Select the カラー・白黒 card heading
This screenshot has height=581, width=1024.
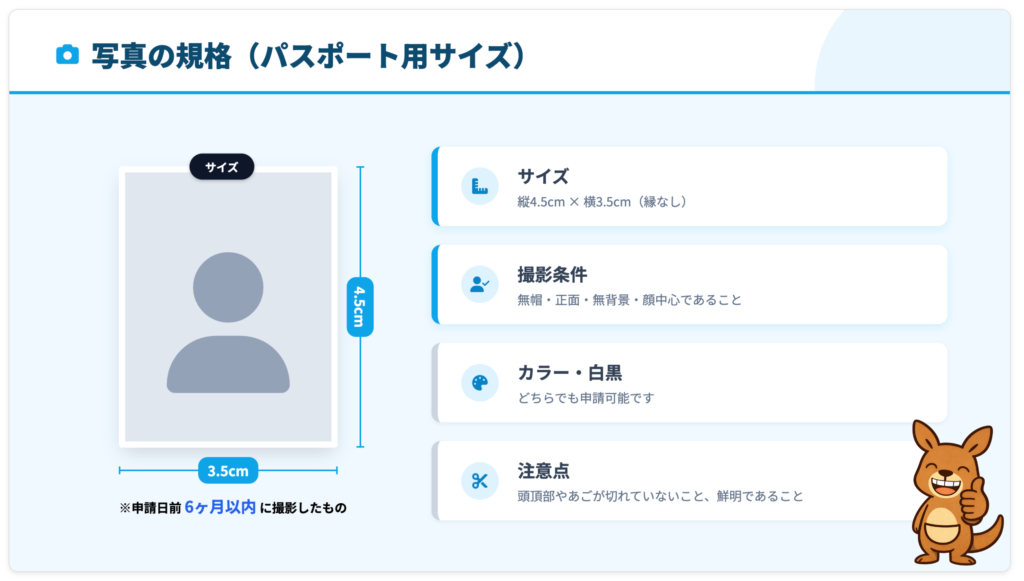[x=570, y=372]
